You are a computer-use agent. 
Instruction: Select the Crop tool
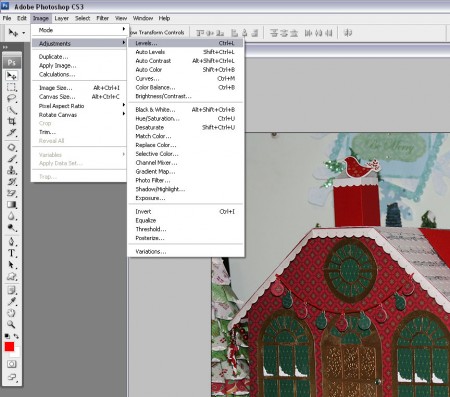click(x=12, y=121)
